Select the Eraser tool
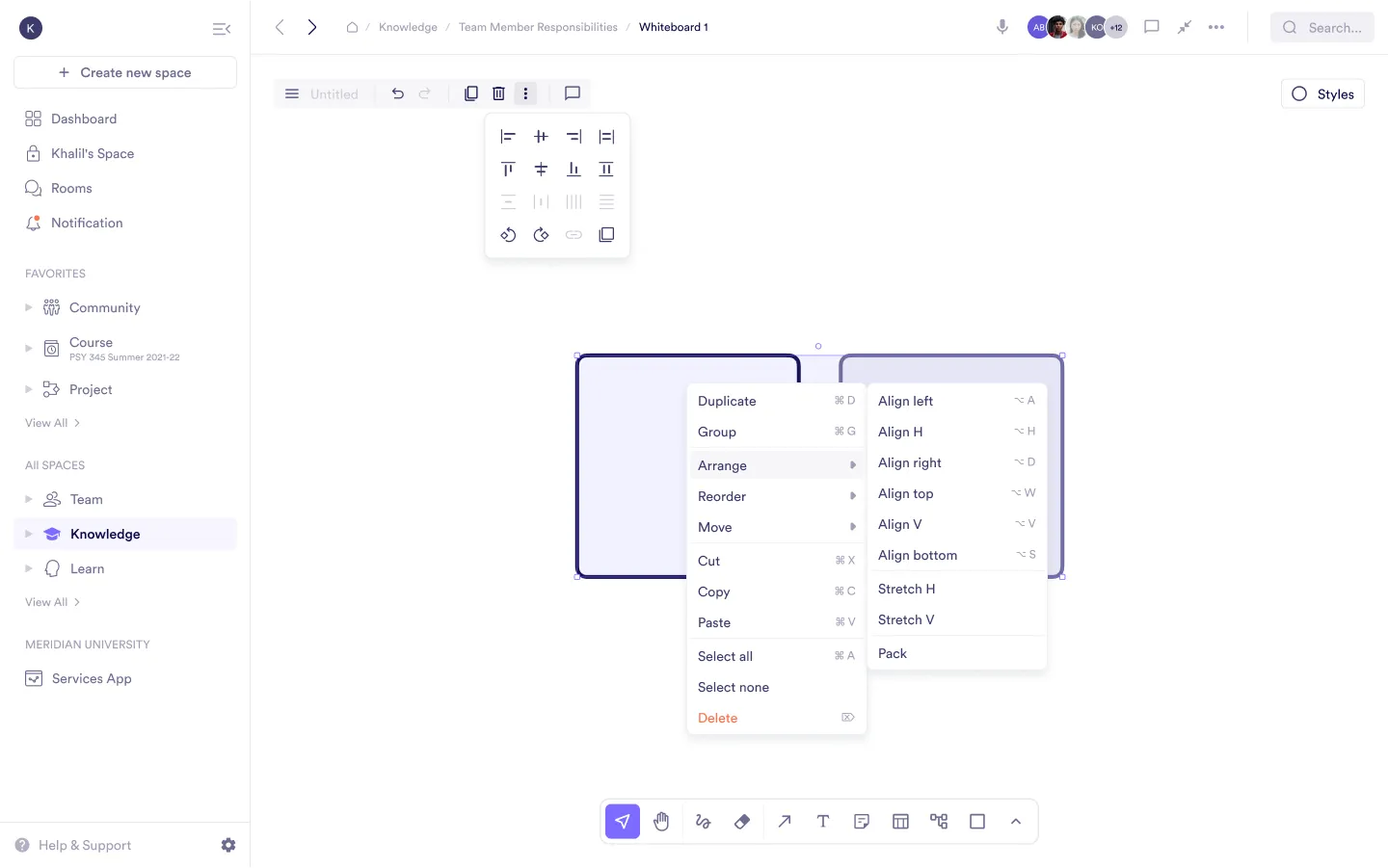Image resolution: width=1388 pixels, height=868 pixels. click(x=742, y=821)
